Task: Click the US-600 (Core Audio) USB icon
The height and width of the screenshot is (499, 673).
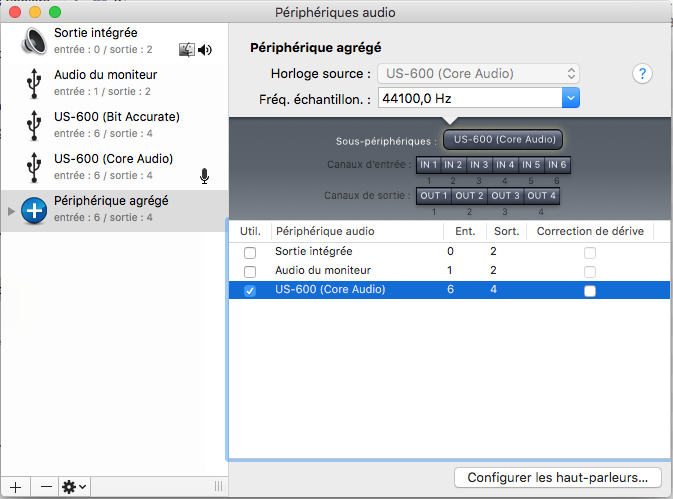Action: [x=34, y=167]
